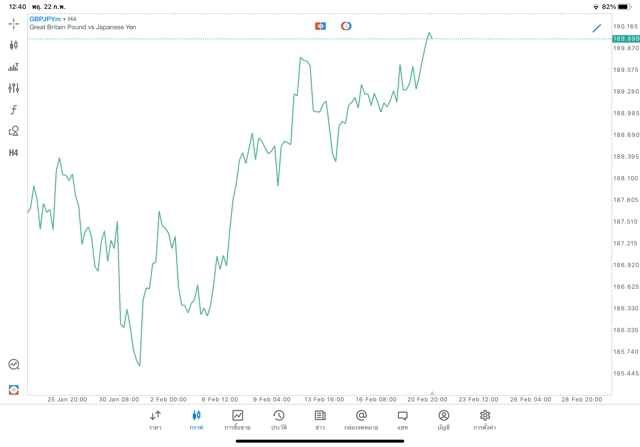
Task: Open the กล่องจดหมาย (Mailbox) tab
Action: [361, 420]
